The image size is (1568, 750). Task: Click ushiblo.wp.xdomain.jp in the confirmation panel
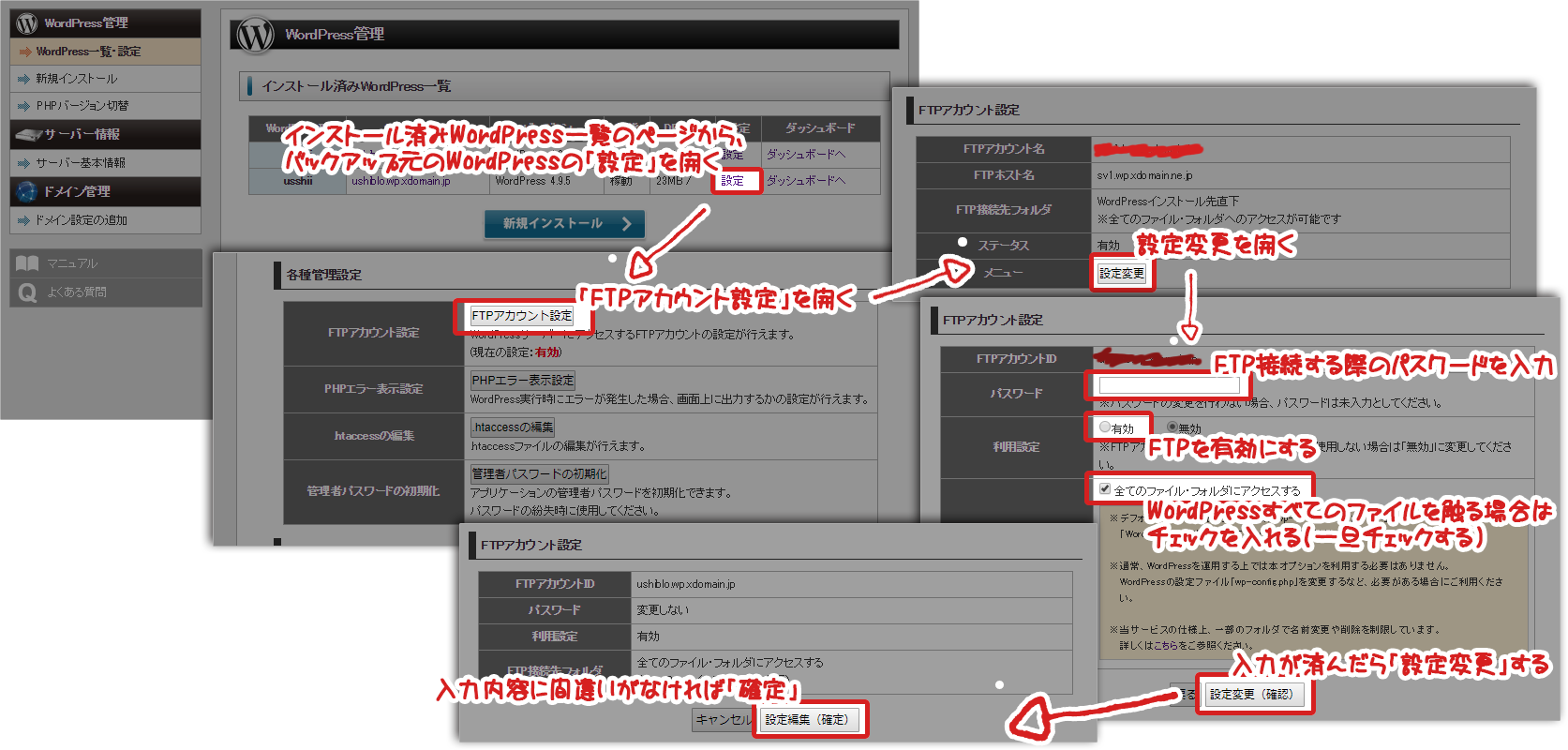[686, 584]
